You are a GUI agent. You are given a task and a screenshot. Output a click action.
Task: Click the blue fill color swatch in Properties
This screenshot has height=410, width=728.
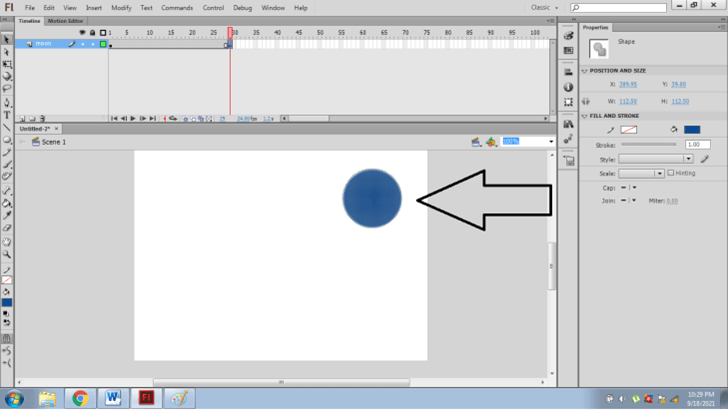click(692, 130)
